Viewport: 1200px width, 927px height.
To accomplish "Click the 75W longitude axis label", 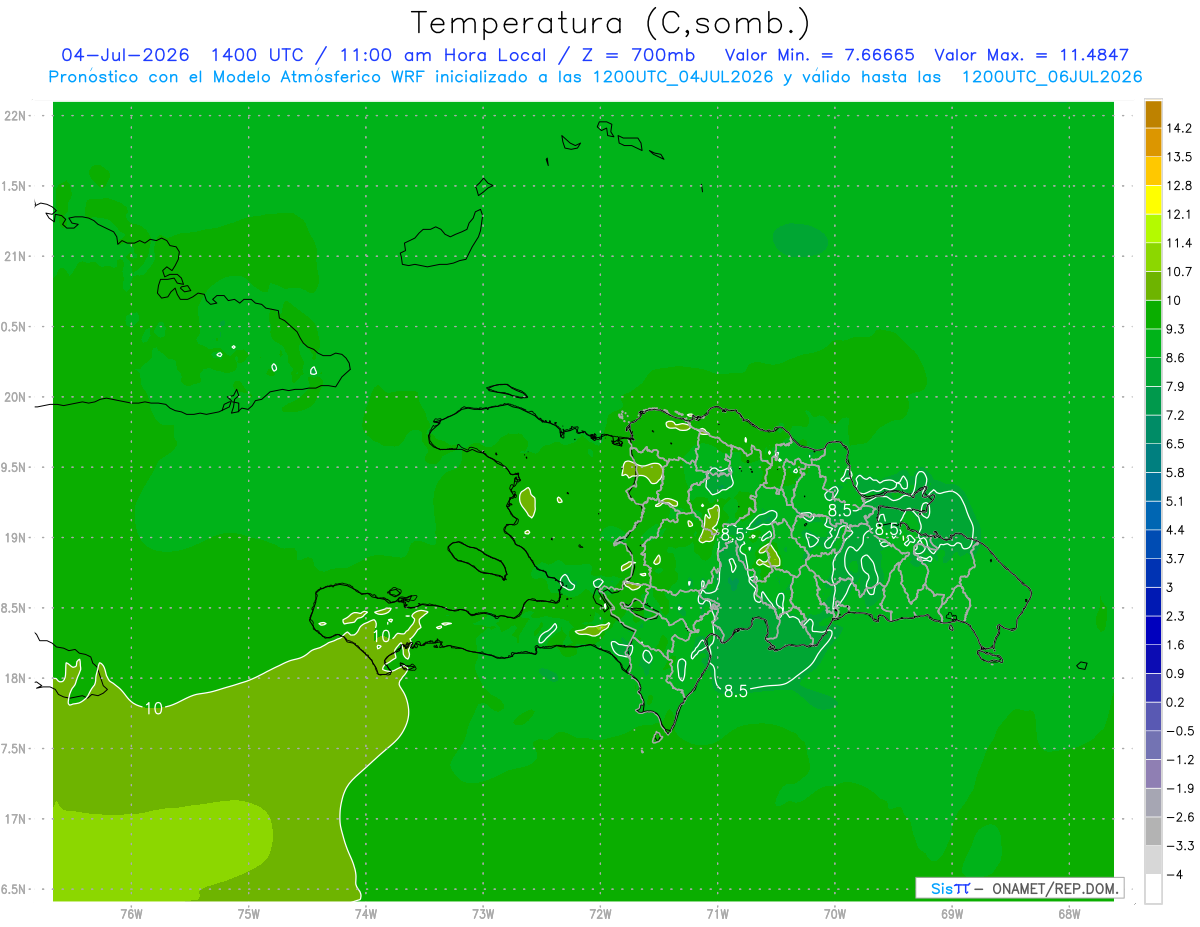I will coord(249,914).
